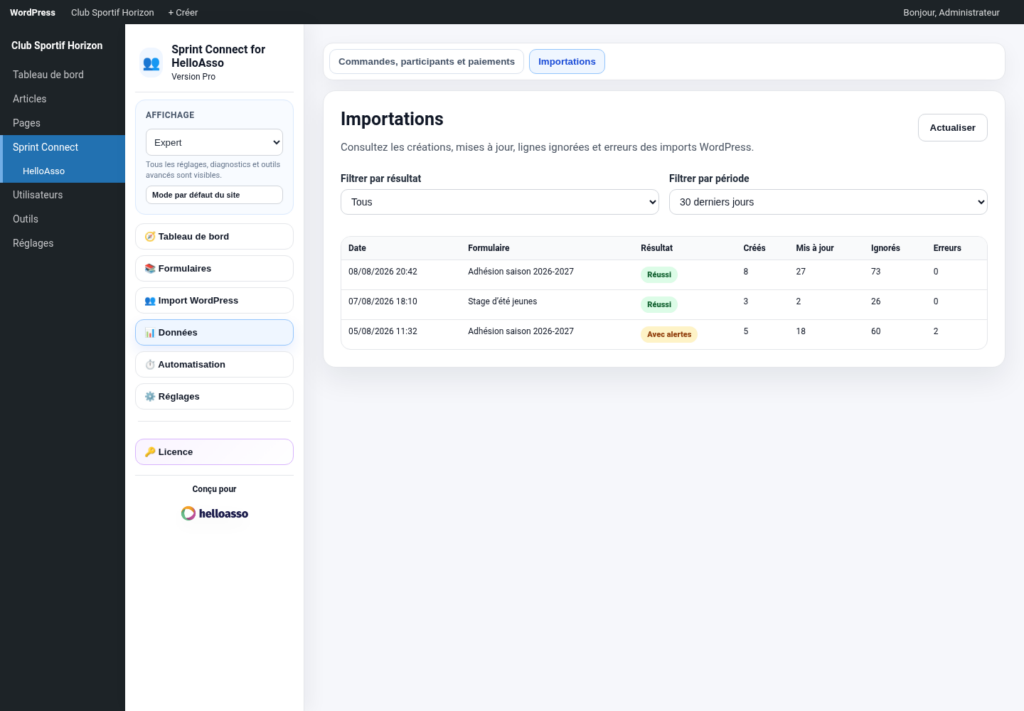Click the stopwatch icon beside Automatisation
The width and height of the screenshot is (1024, 711).
[x=150, y=364]
